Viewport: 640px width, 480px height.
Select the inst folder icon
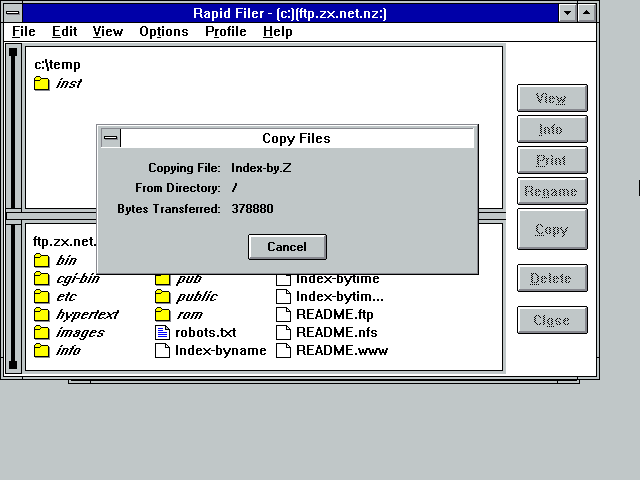pyautogui.click(x=42, y=83)
